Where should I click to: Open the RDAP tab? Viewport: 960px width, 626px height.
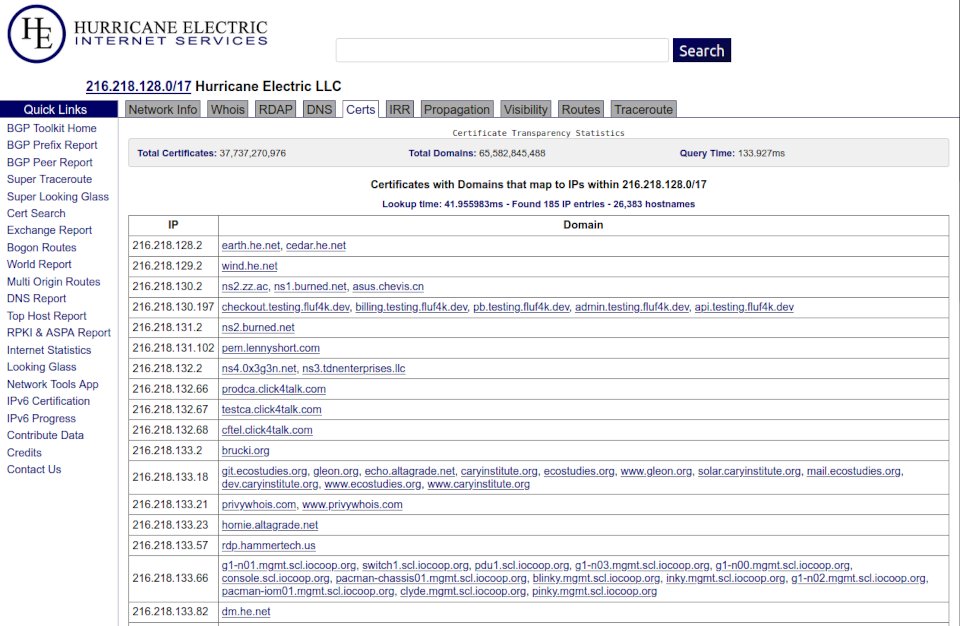[x=276, y=109]
